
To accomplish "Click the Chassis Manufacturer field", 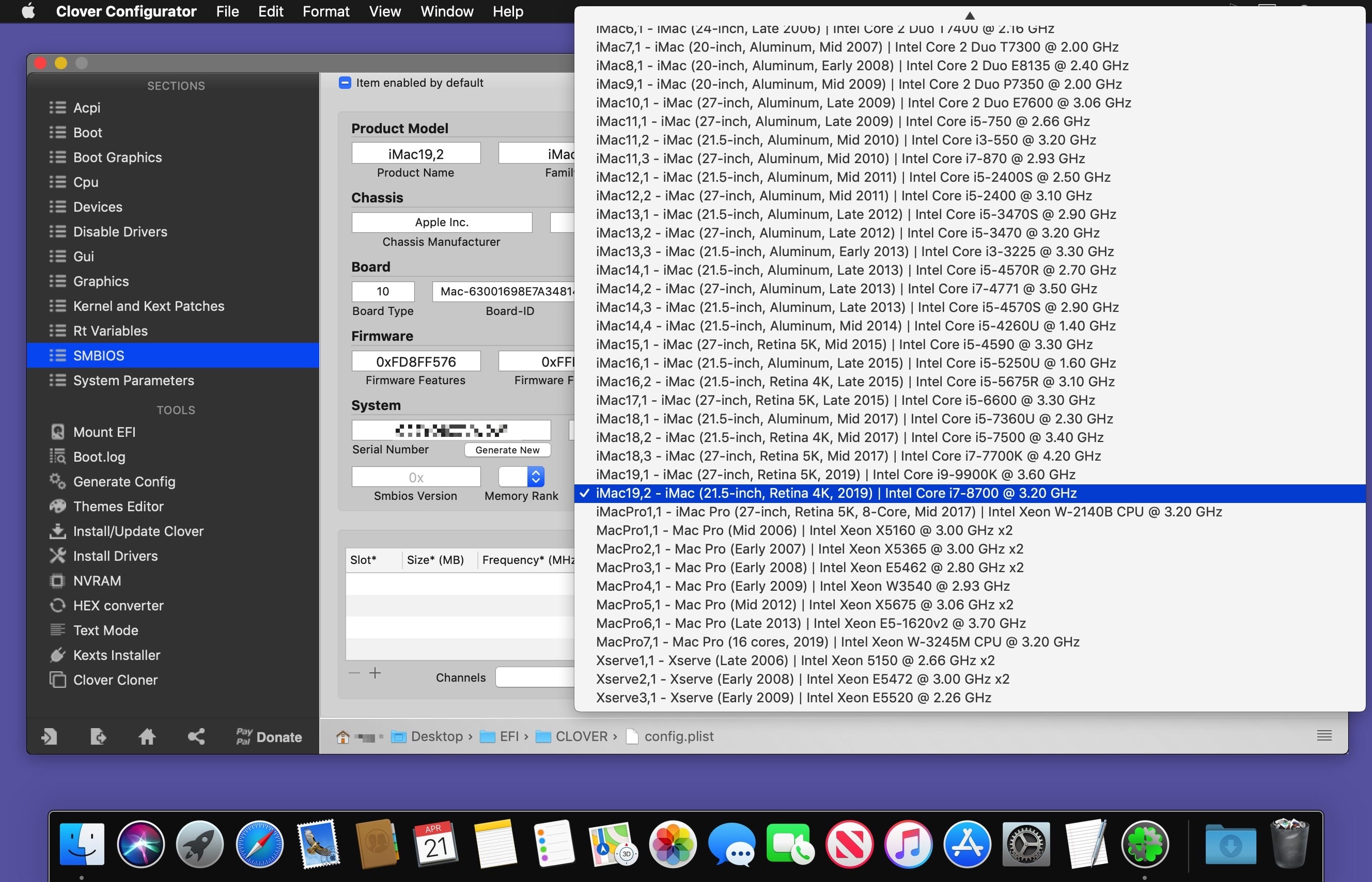I will [442, 222].
